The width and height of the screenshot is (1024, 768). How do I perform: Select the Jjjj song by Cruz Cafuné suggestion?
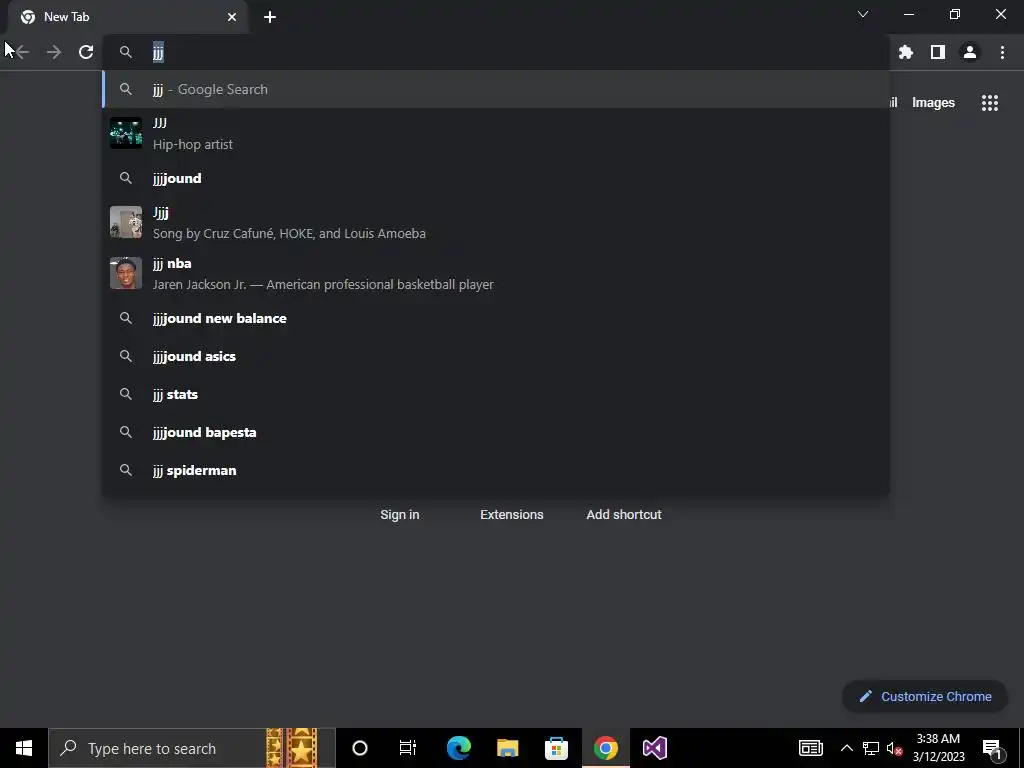pyautogui.click(x=496, y=223)
